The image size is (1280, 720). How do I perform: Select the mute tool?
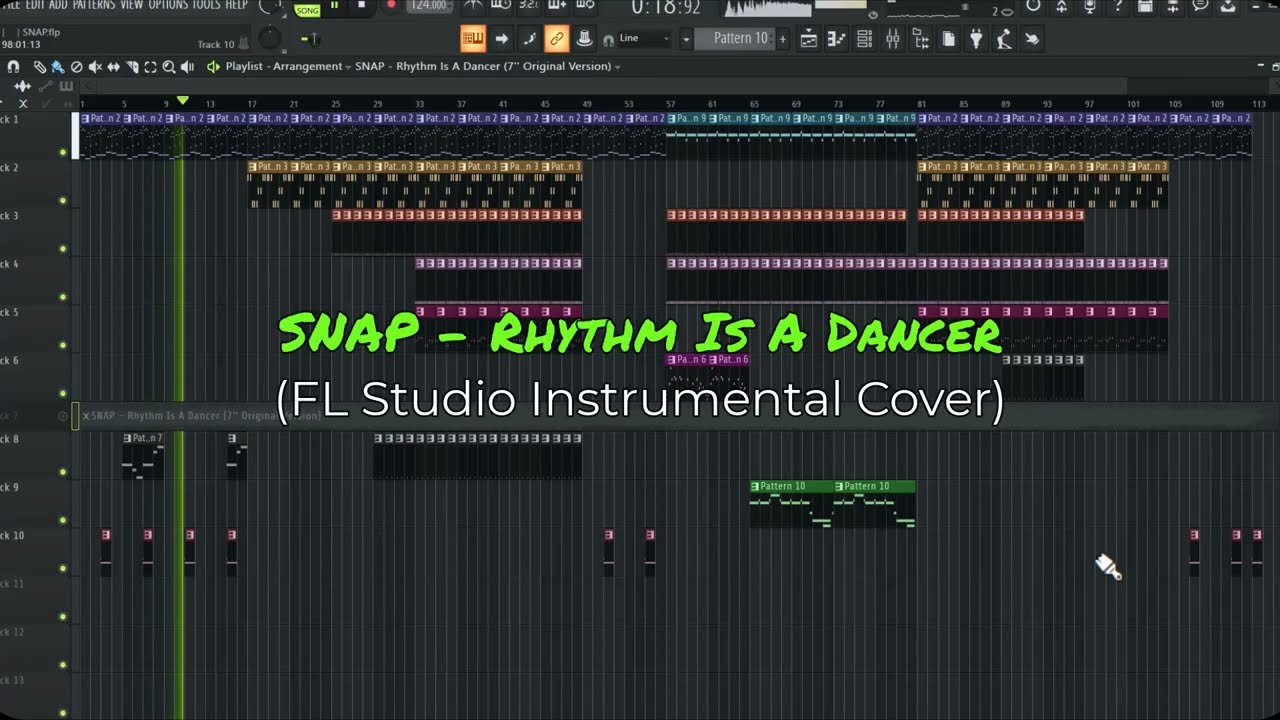click(x=95, y=67)
